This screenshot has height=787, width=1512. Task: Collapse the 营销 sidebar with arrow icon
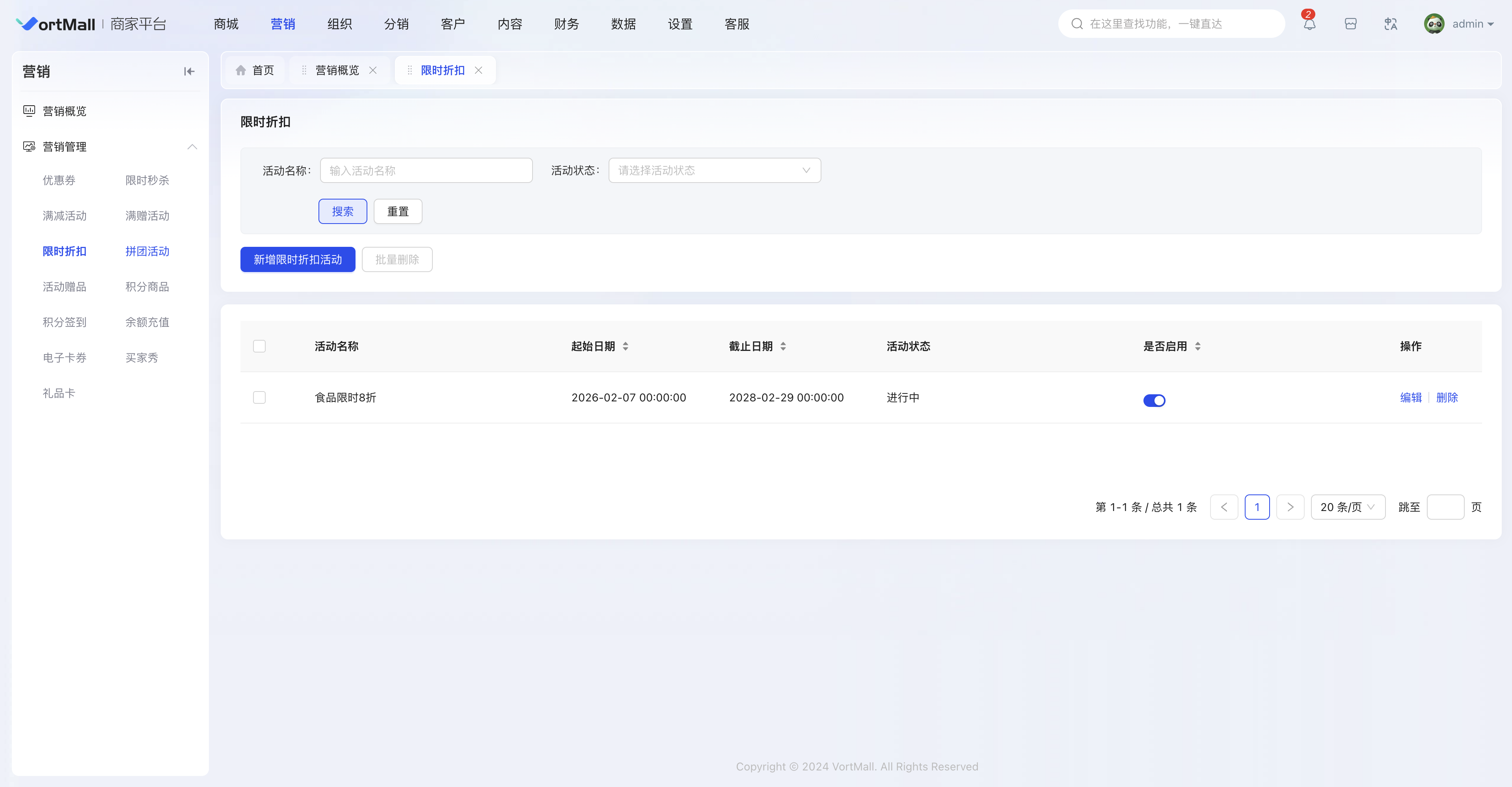189,72
